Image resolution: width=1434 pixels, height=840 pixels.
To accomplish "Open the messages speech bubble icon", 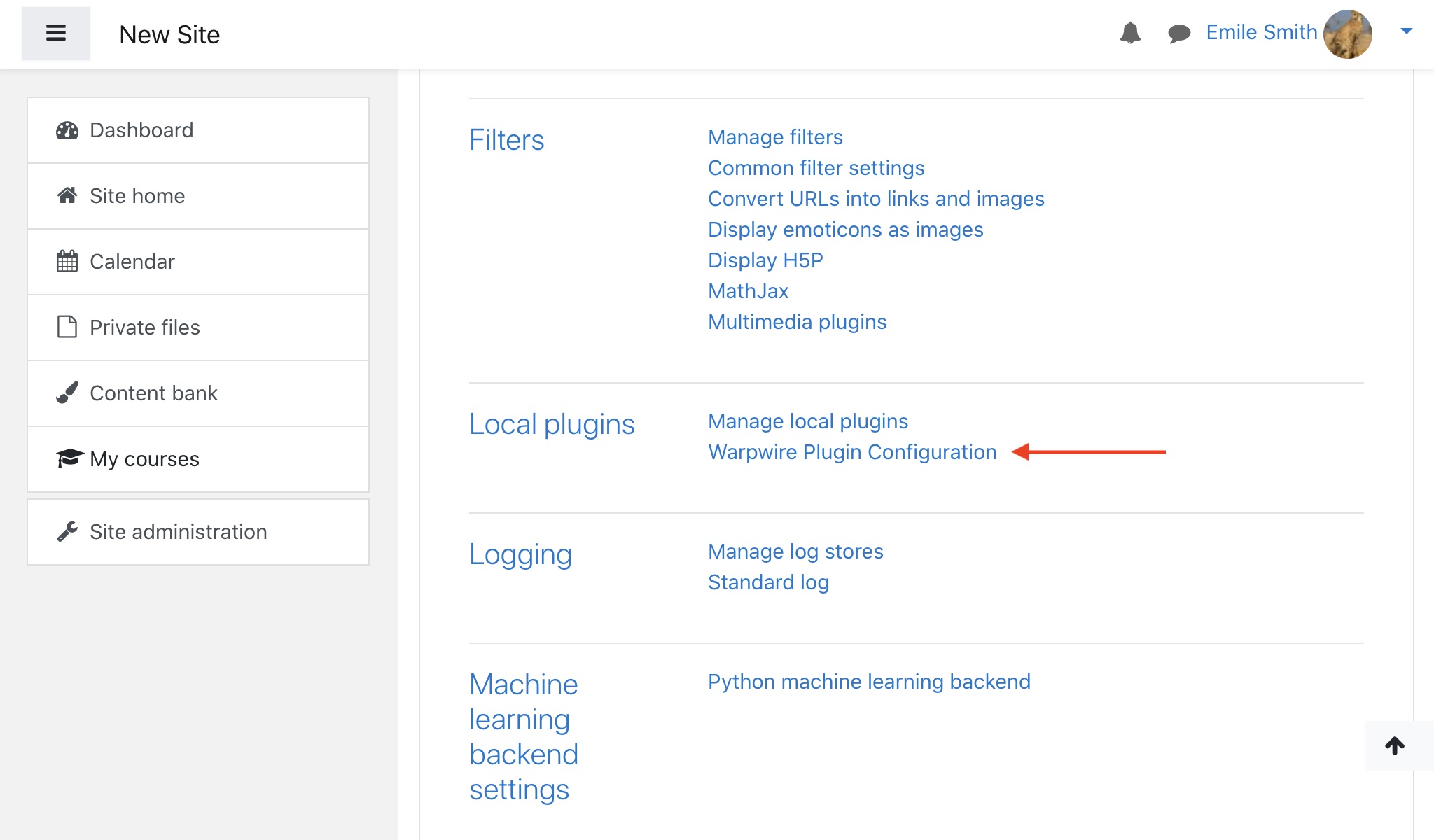I will pos(1179,33).
